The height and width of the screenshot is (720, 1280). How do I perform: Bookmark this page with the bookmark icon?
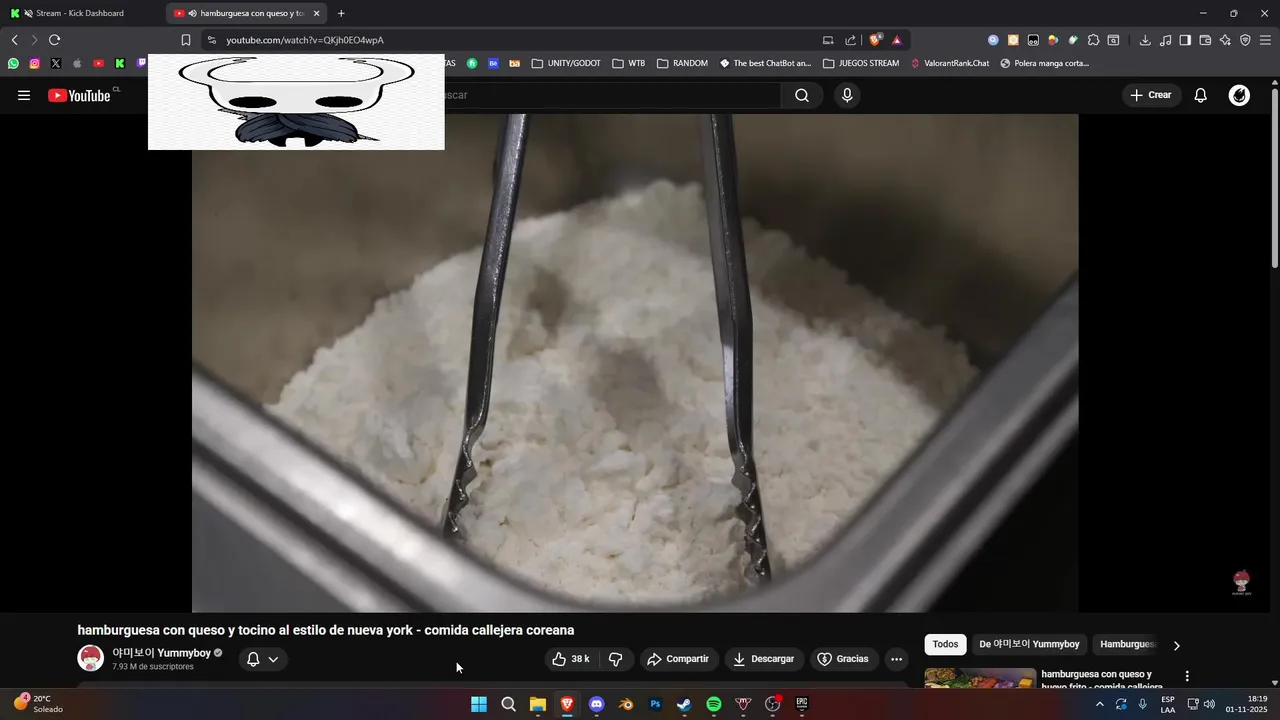tap(185, 40)
